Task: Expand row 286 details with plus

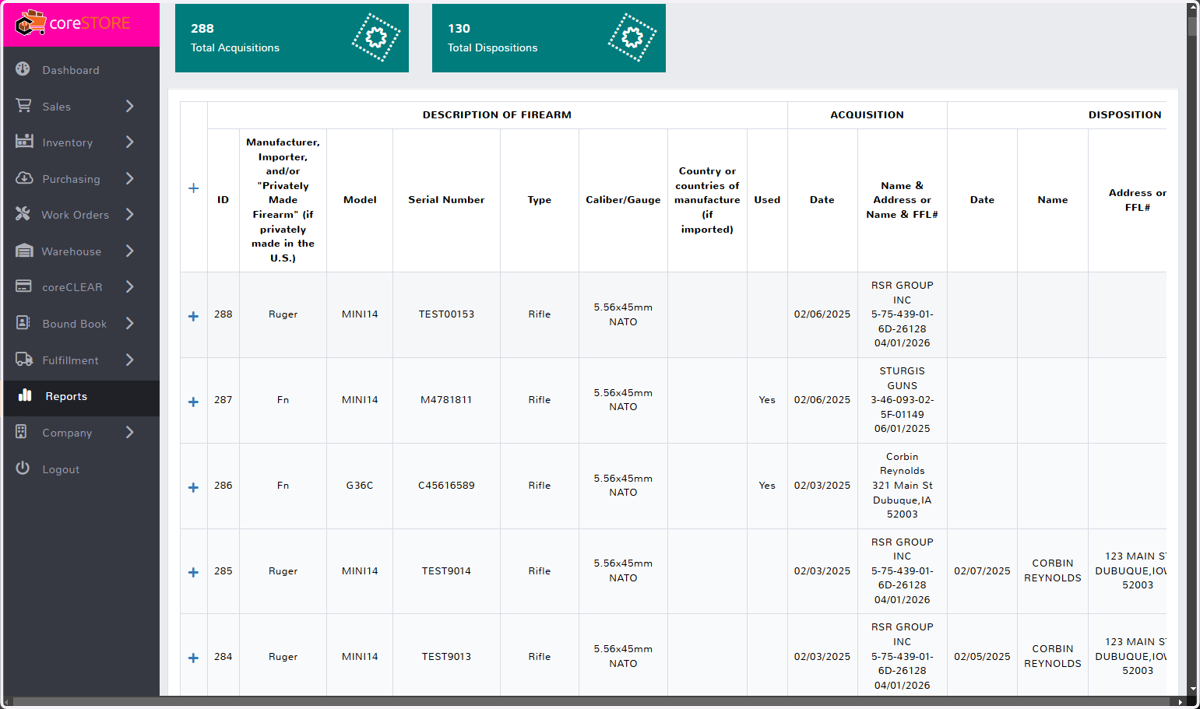Action: [x=194, y=487]
